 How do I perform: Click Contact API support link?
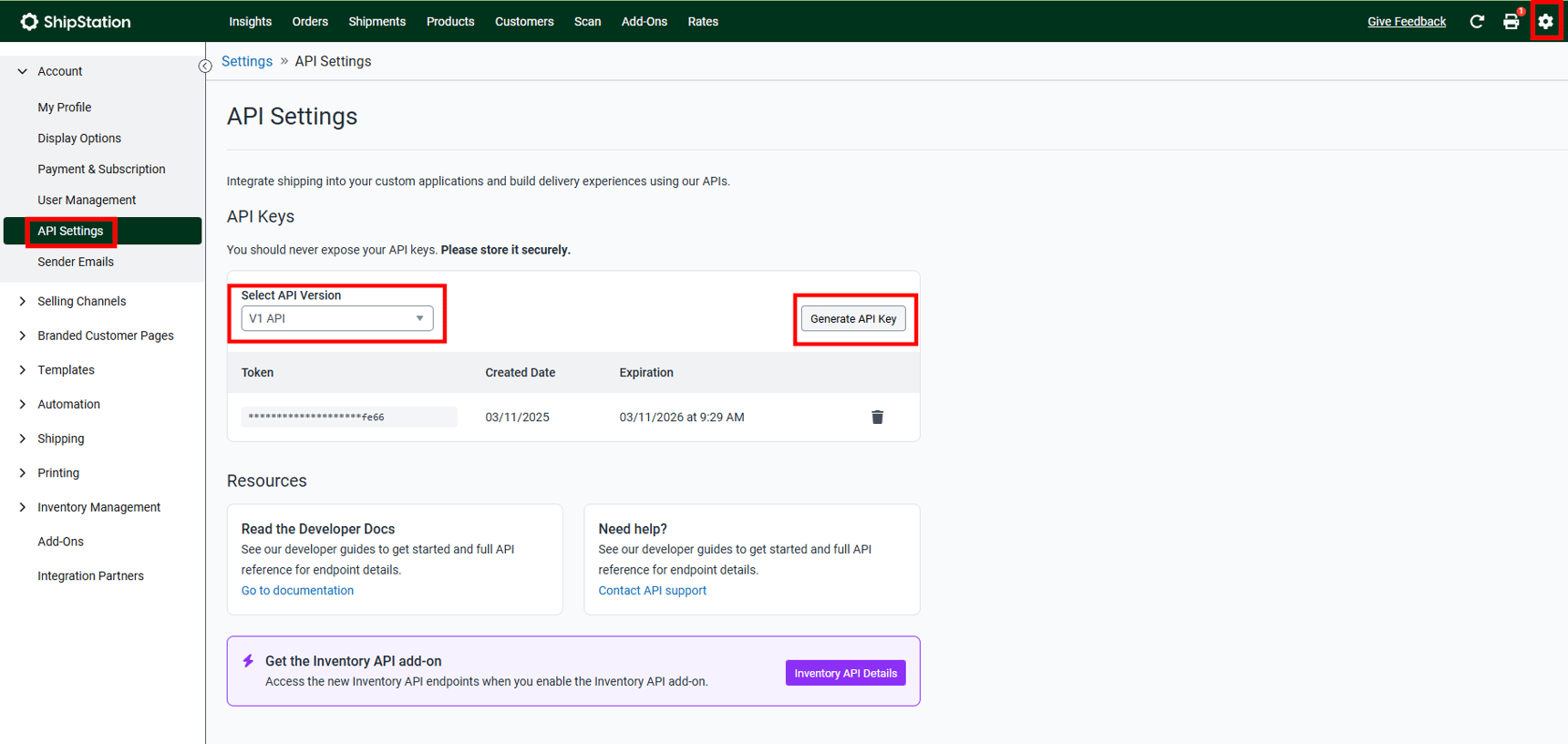coord(652,590)
